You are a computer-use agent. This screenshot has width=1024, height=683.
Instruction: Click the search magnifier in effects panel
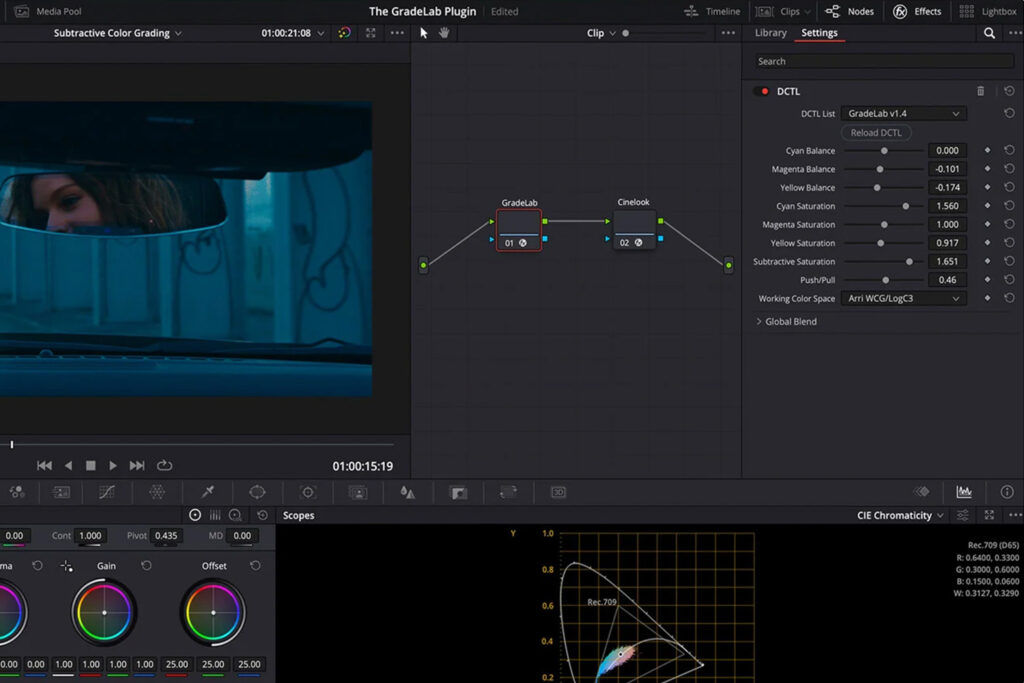click(x=989, y=33)
